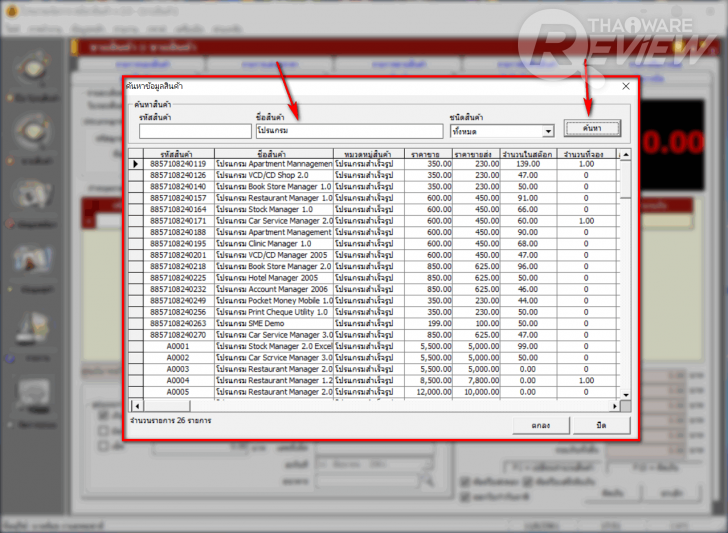Click stock quantity 91.00 in row 8857108240157
Image resolution: width=728 pixels, height=533 pixels.
click(528, 198)
